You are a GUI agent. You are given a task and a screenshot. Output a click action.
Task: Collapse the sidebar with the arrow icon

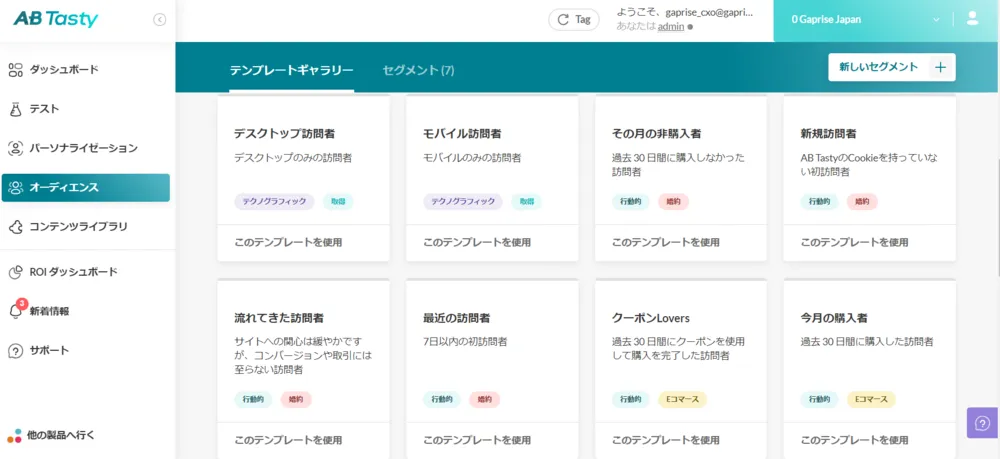pyautogui.click(x=160, y=20)
